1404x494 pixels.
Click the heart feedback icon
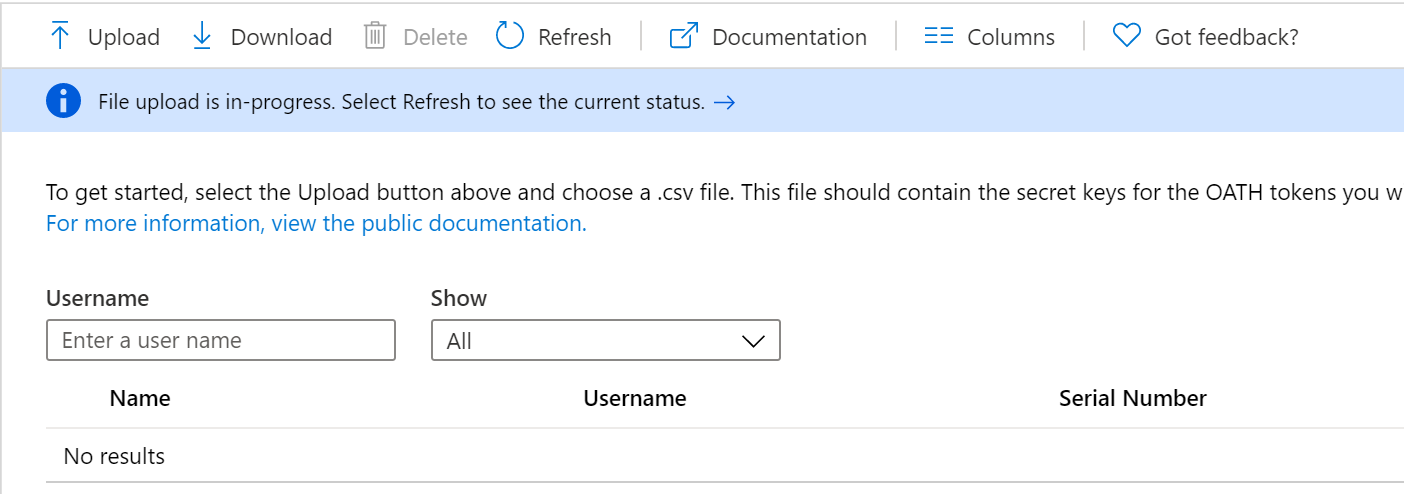pos(1126,37)
